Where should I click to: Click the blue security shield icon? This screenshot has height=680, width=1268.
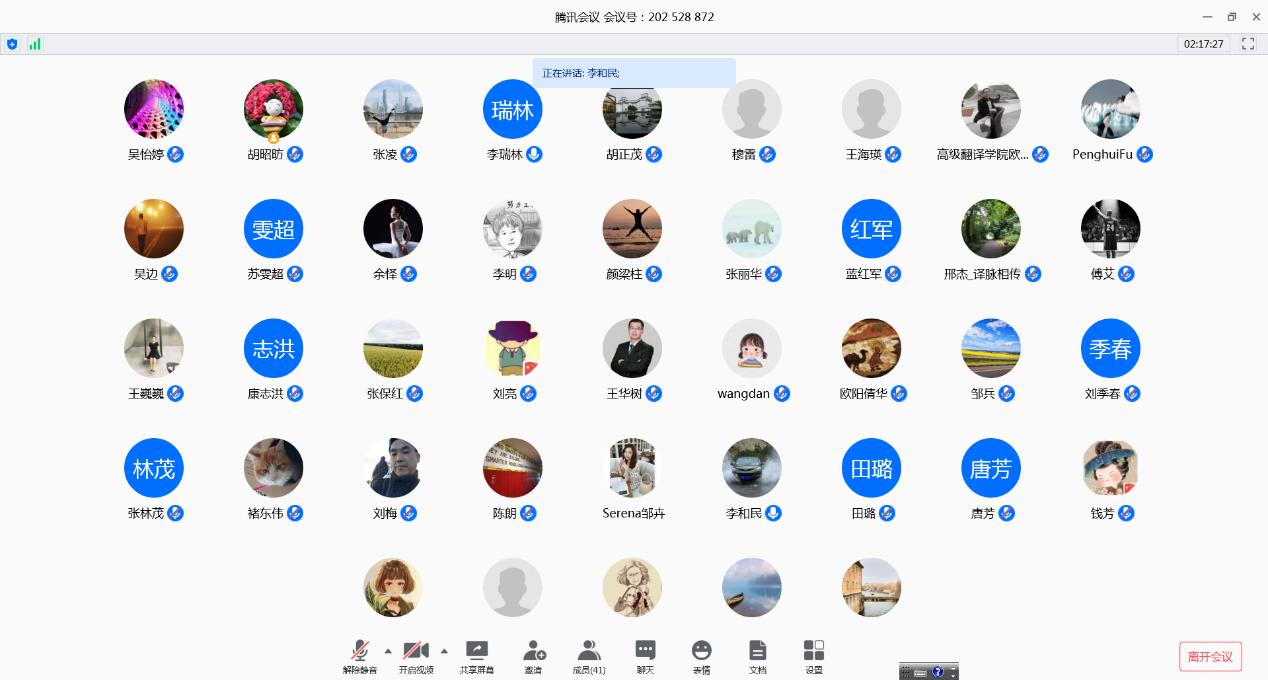tap(12, 44)
